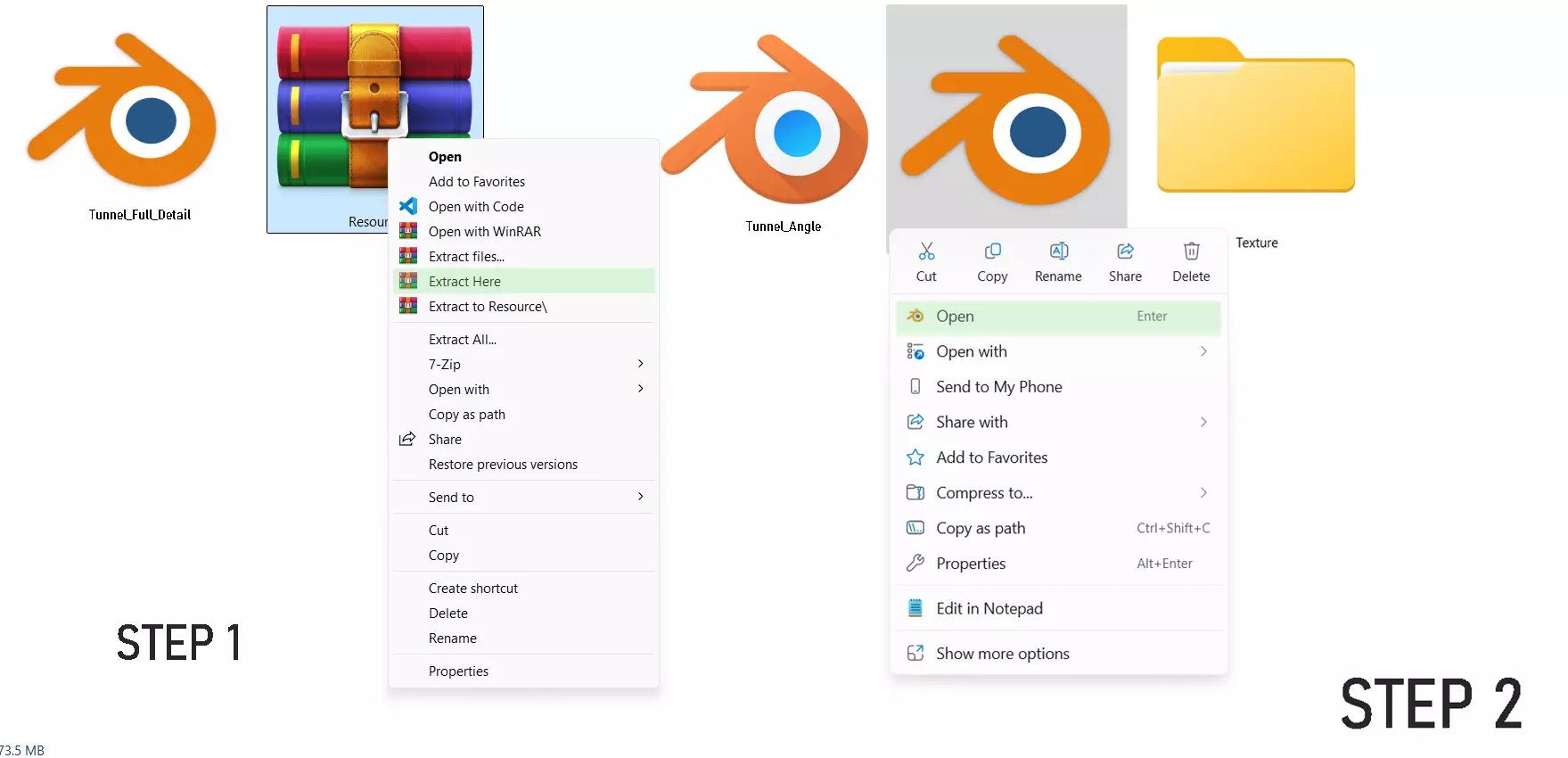
Task: Click share icon in classic context menu
Action: coord(407,439)
